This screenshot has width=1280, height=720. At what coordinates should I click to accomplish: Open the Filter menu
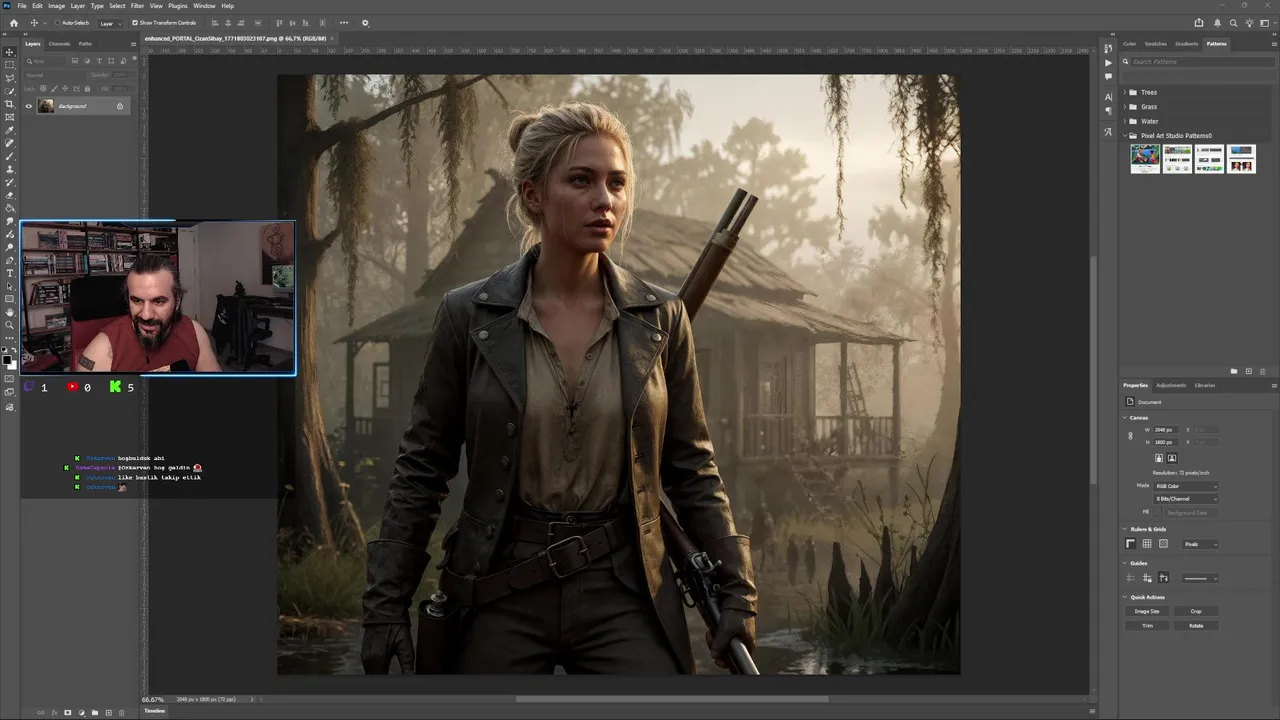(x=137, y=6)
